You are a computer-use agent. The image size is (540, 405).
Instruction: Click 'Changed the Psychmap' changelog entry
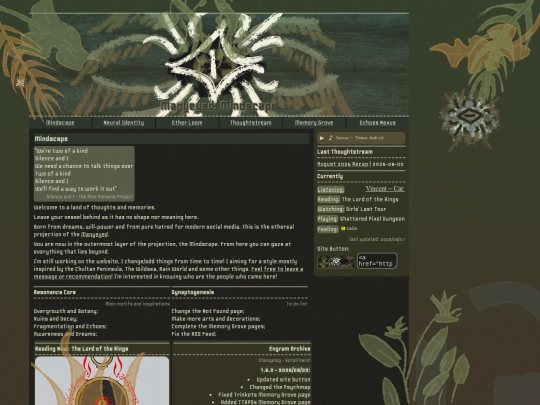point(280,387)
